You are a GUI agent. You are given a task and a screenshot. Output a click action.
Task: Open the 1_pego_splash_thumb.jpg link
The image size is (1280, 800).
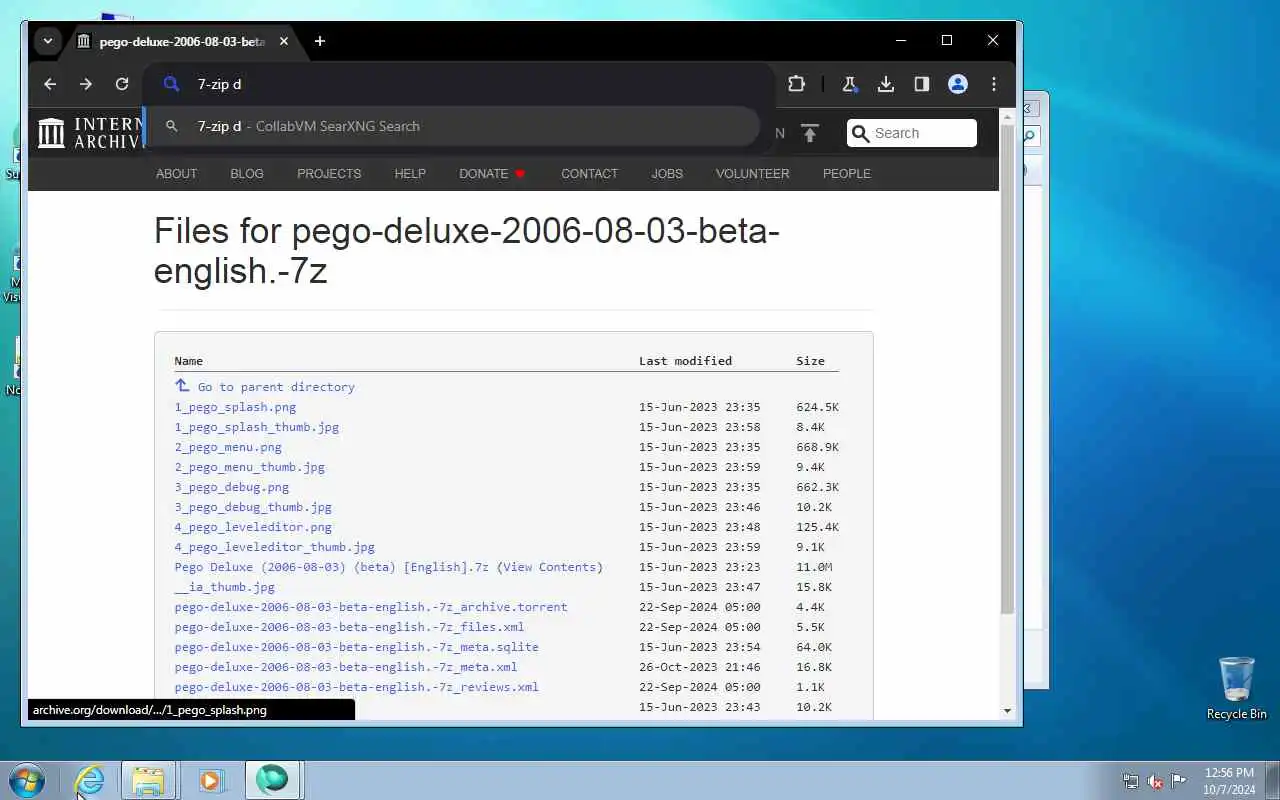(257, 427)
